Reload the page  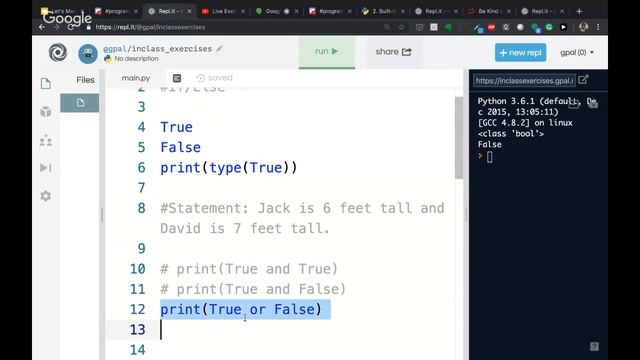tap(71, 27)
